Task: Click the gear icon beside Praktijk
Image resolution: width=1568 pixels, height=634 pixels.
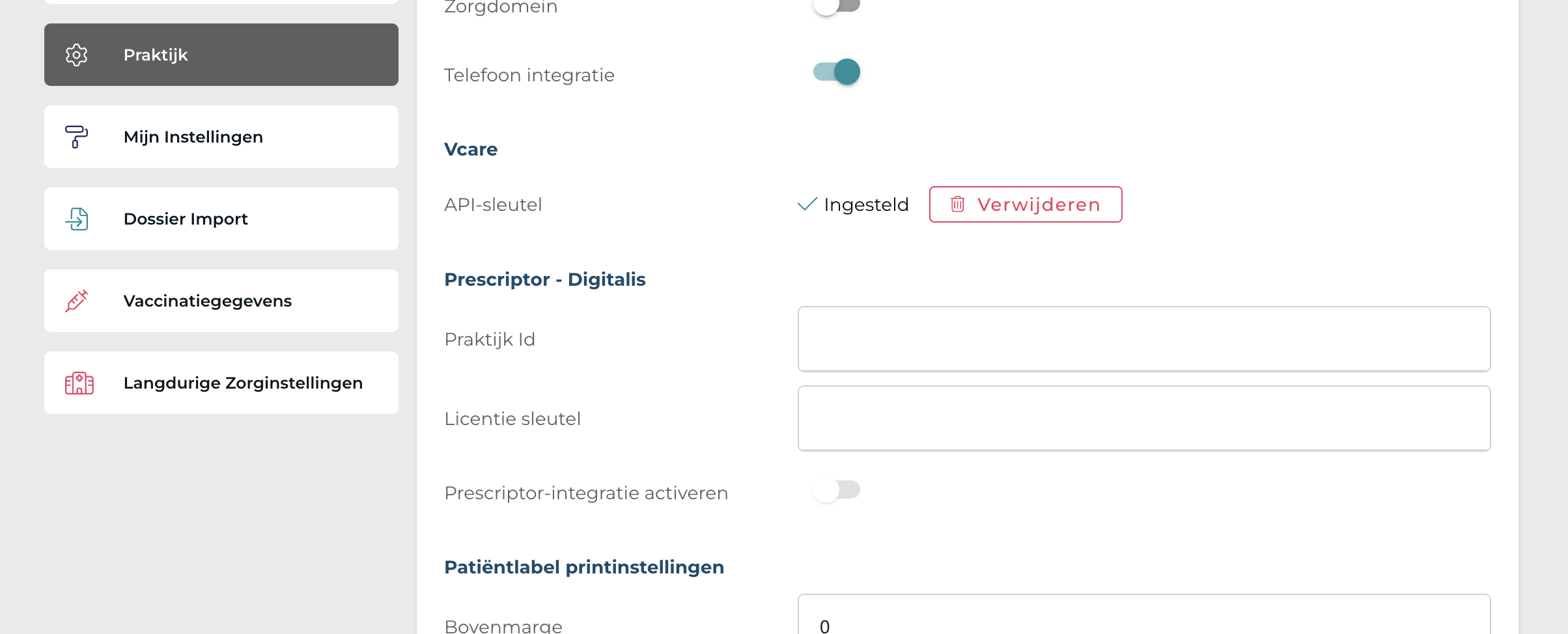Action: coord(77,55)
